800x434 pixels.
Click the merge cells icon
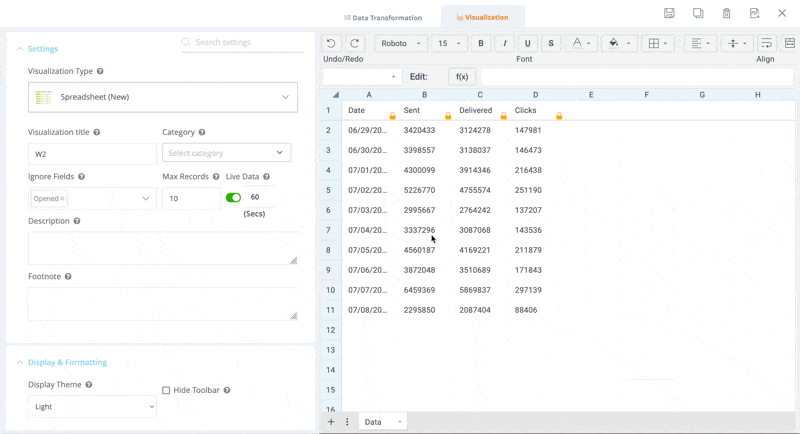(790, 43)
